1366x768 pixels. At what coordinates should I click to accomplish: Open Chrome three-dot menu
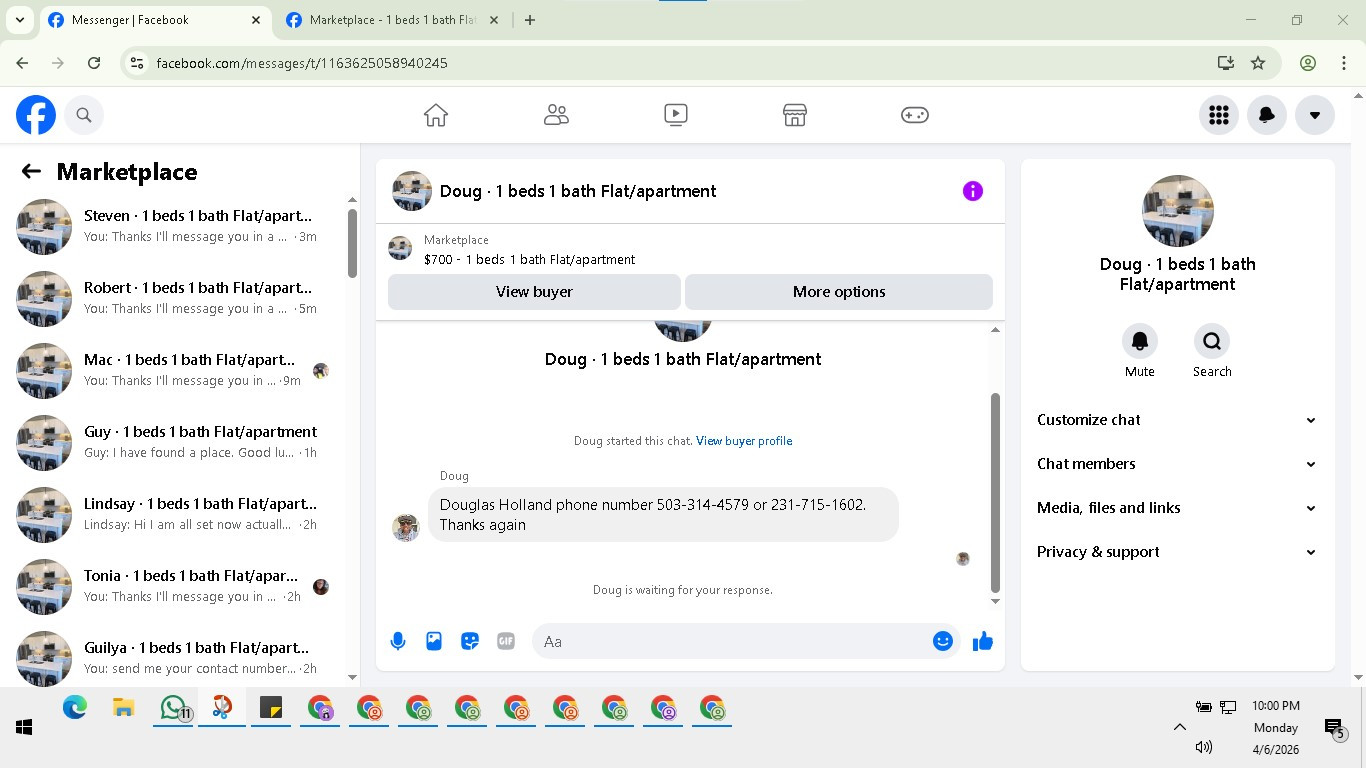pos(1343,63)
